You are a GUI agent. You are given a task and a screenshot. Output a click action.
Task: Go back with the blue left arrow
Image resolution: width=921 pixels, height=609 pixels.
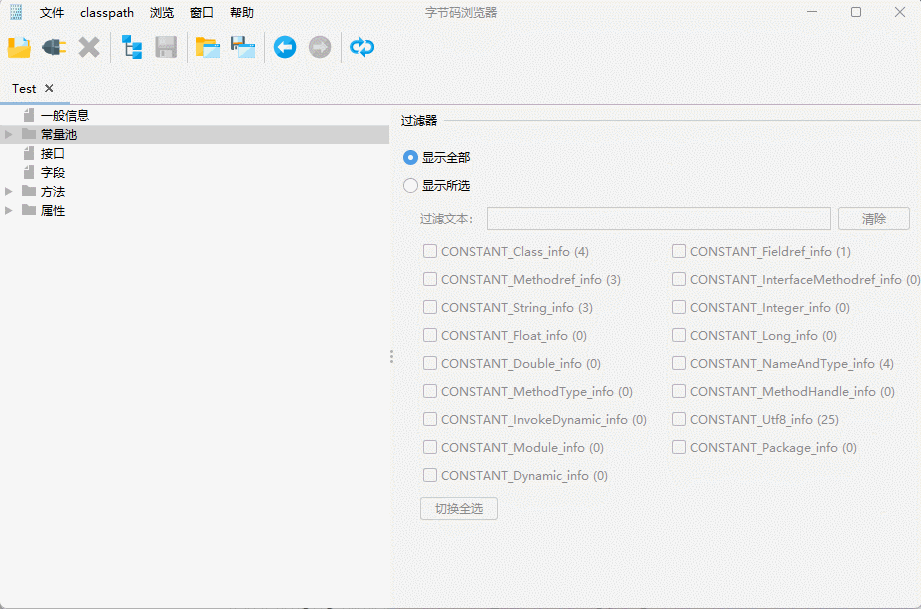coord(285,47)
